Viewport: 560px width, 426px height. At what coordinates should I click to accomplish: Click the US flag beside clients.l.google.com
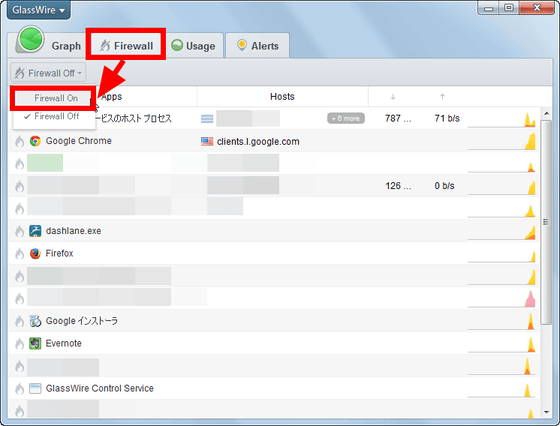click(x=207, y=141)
